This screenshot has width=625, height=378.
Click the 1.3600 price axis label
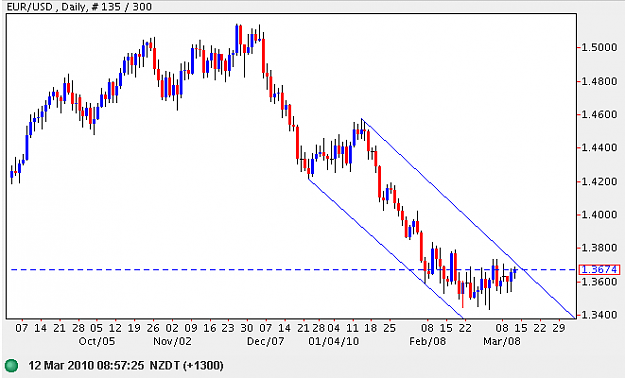pos(599,282)
